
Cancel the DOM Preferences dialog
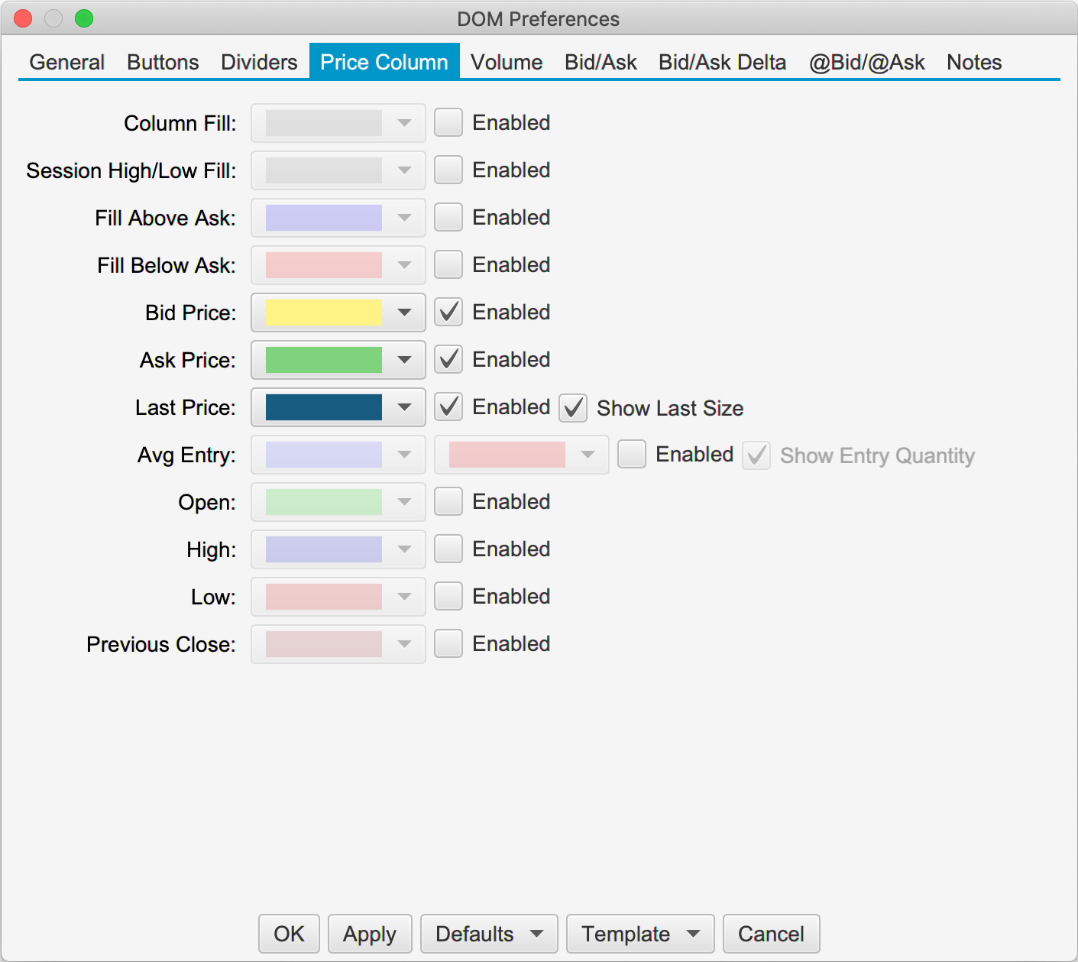[x=770, y=934]
